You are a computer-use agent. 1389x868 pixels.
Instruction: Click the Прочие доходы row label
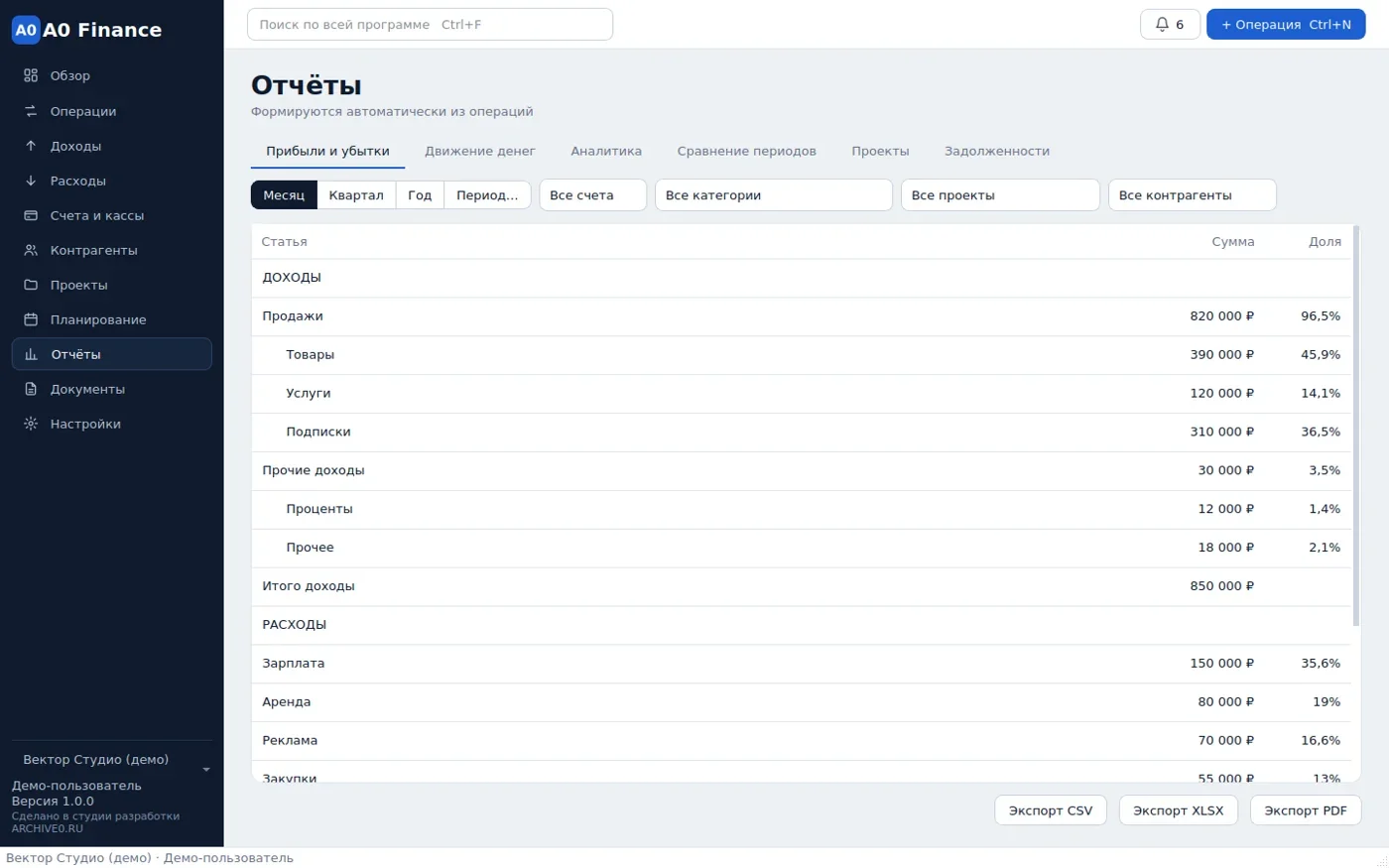[314, 470]
